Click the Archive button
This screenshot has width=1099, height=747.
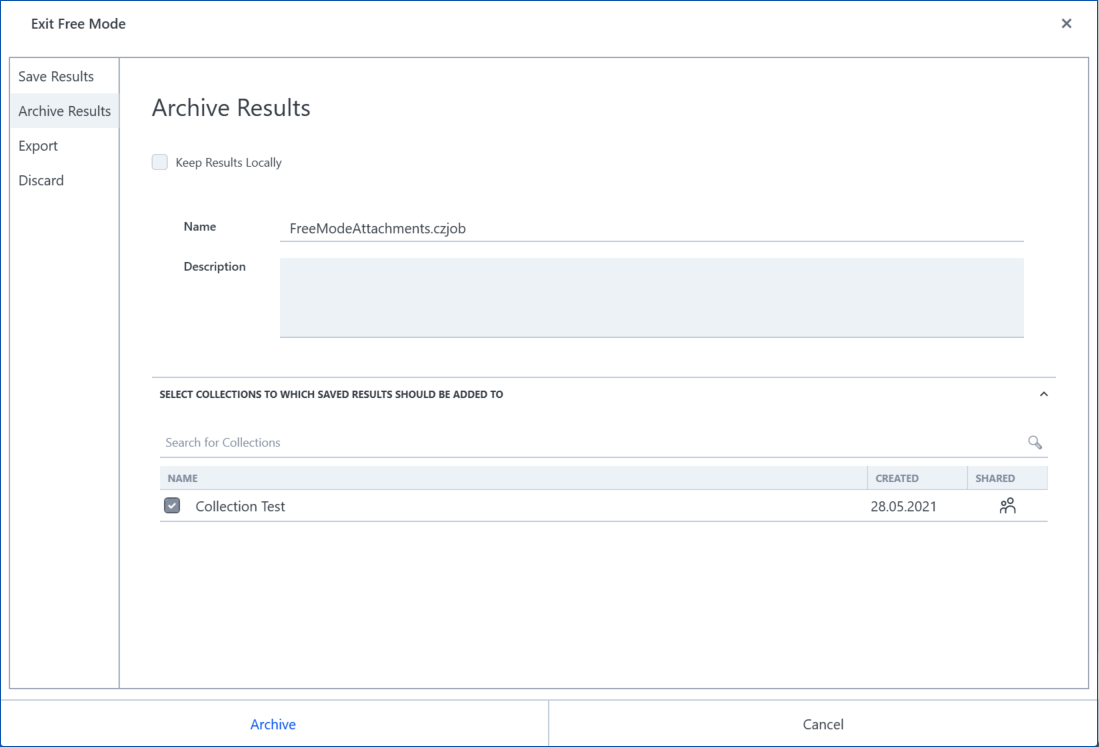point(272,724)
